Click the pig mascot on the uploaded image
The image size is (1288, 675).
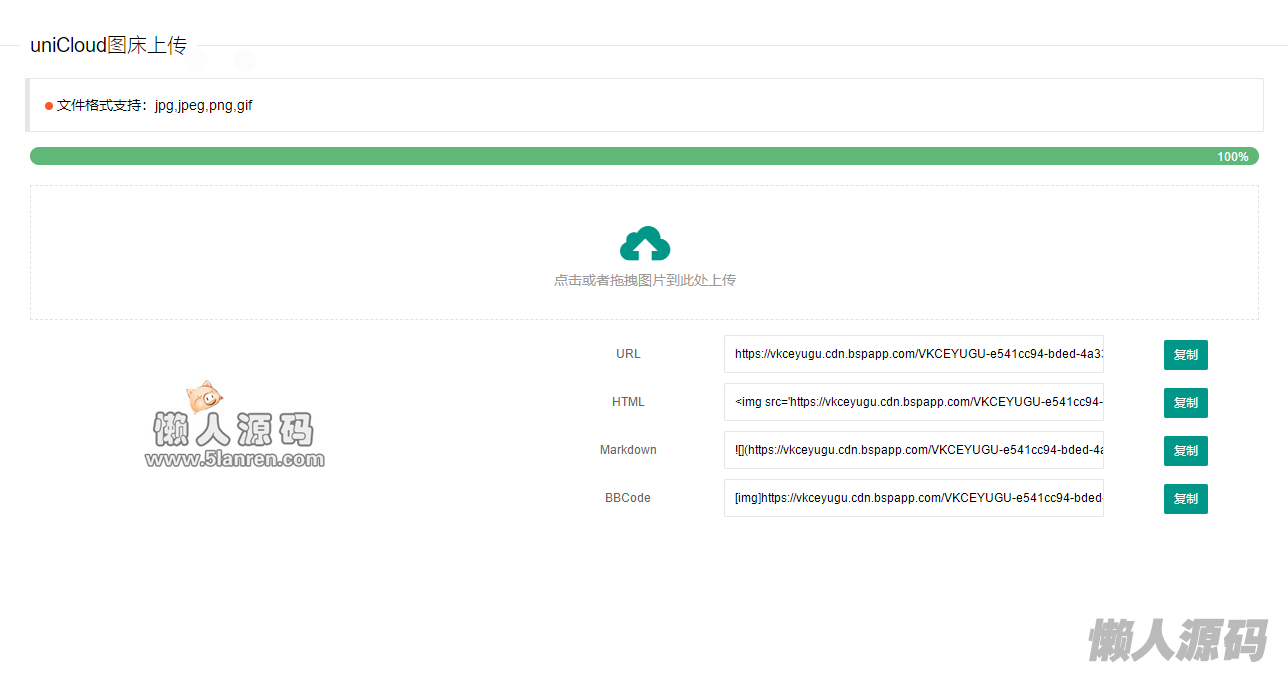(x=205, y=395)
